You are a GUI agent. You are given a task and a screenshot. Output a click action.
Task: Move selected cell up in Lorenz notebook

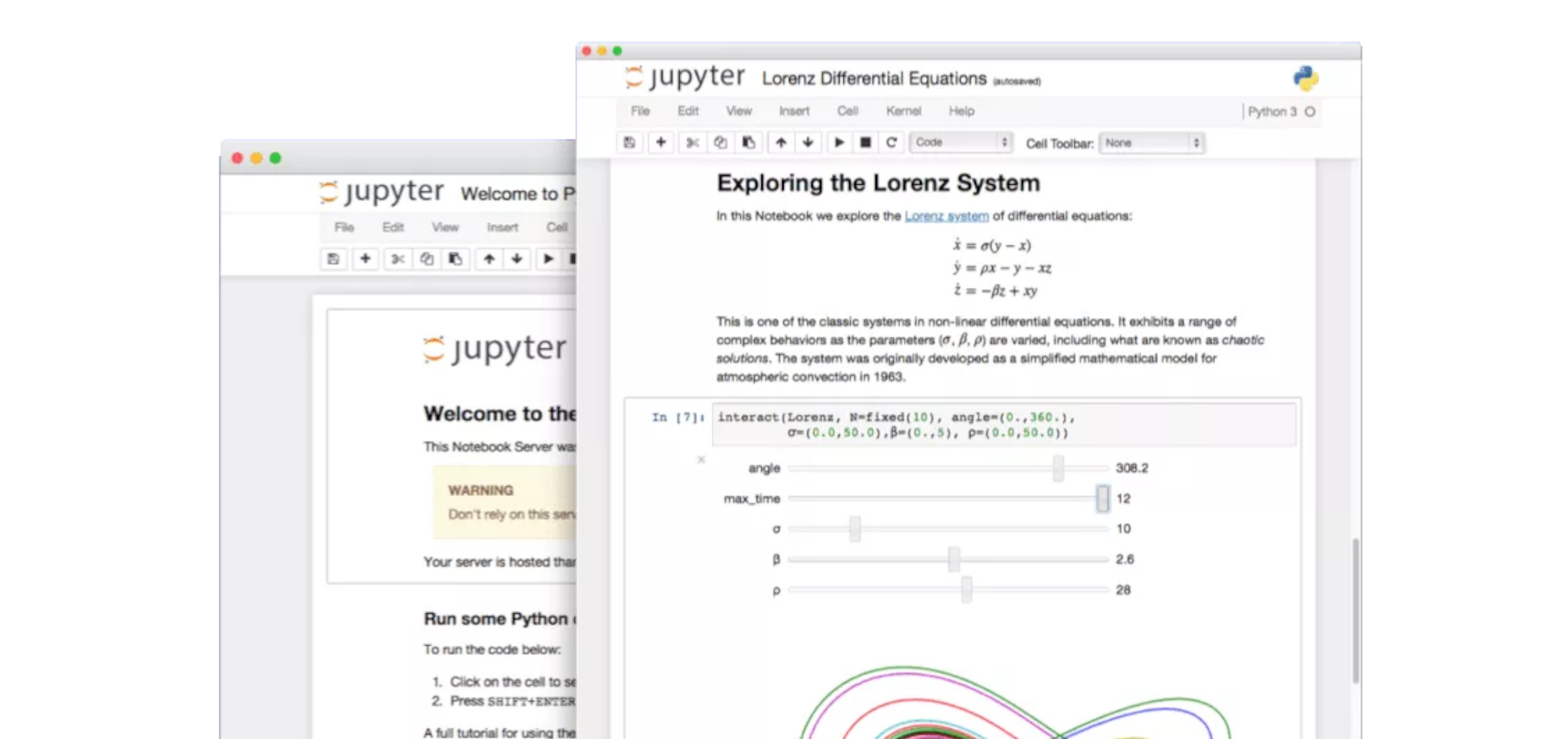tap(781, 143)
